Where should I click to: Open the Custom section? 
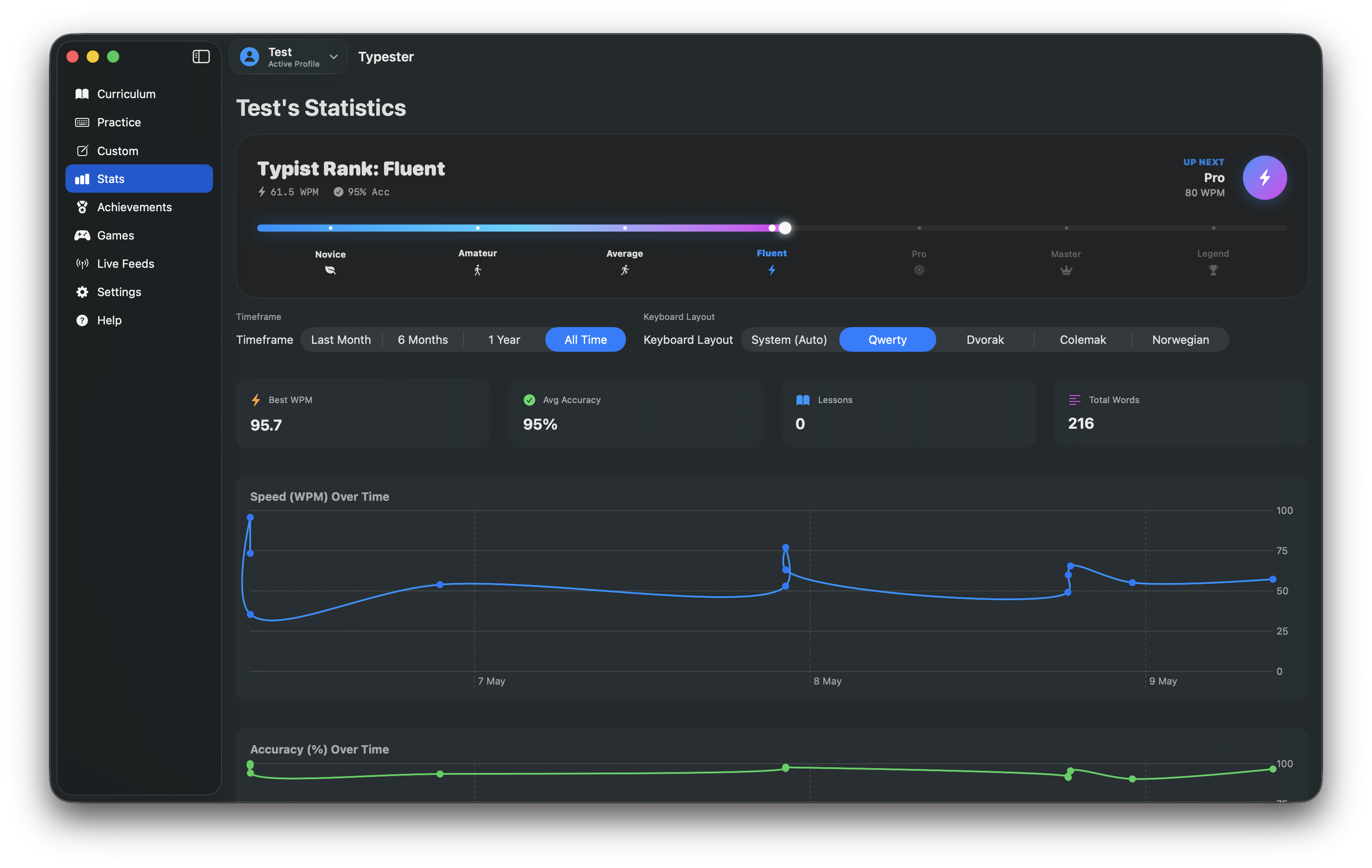point(139,150)
